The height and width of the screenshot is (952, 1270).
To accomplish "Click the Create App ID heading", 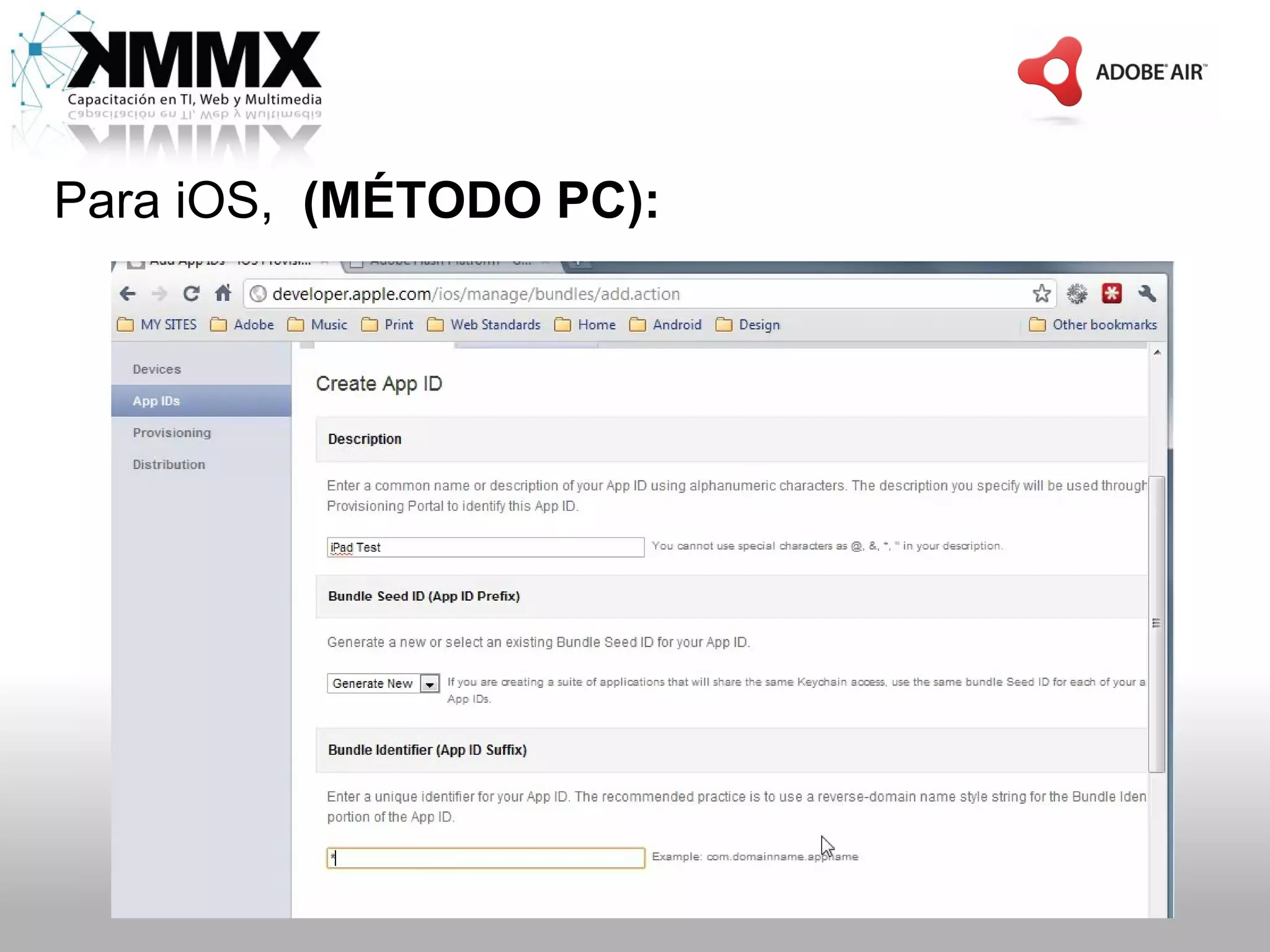I will point(379,384).
